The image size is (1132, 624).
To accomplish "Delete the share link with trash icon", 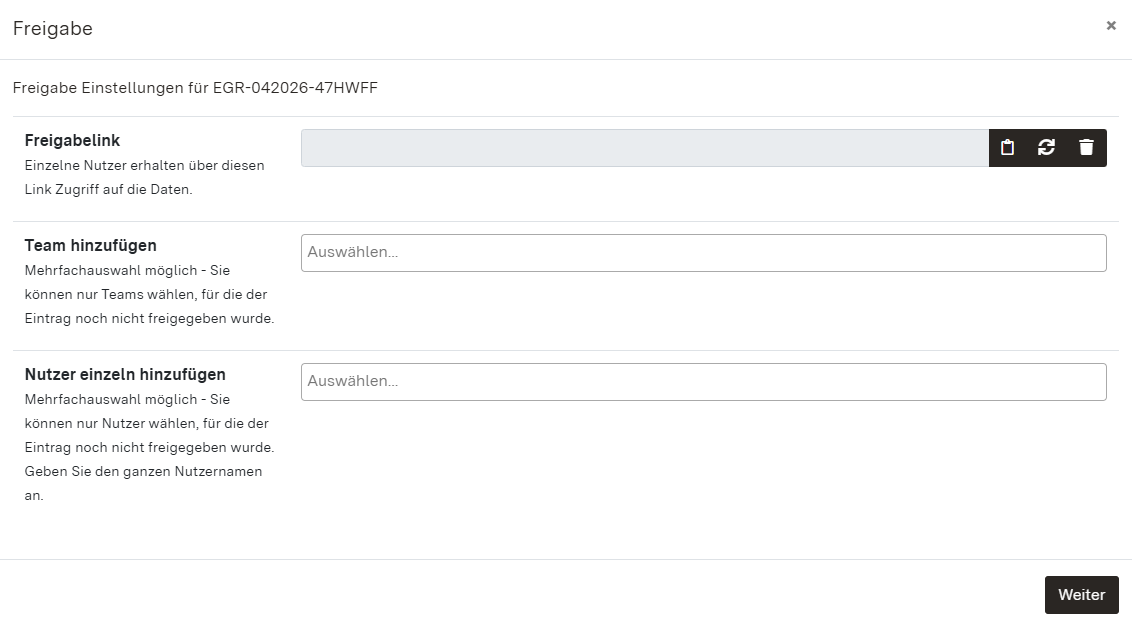I will 1086,148.
